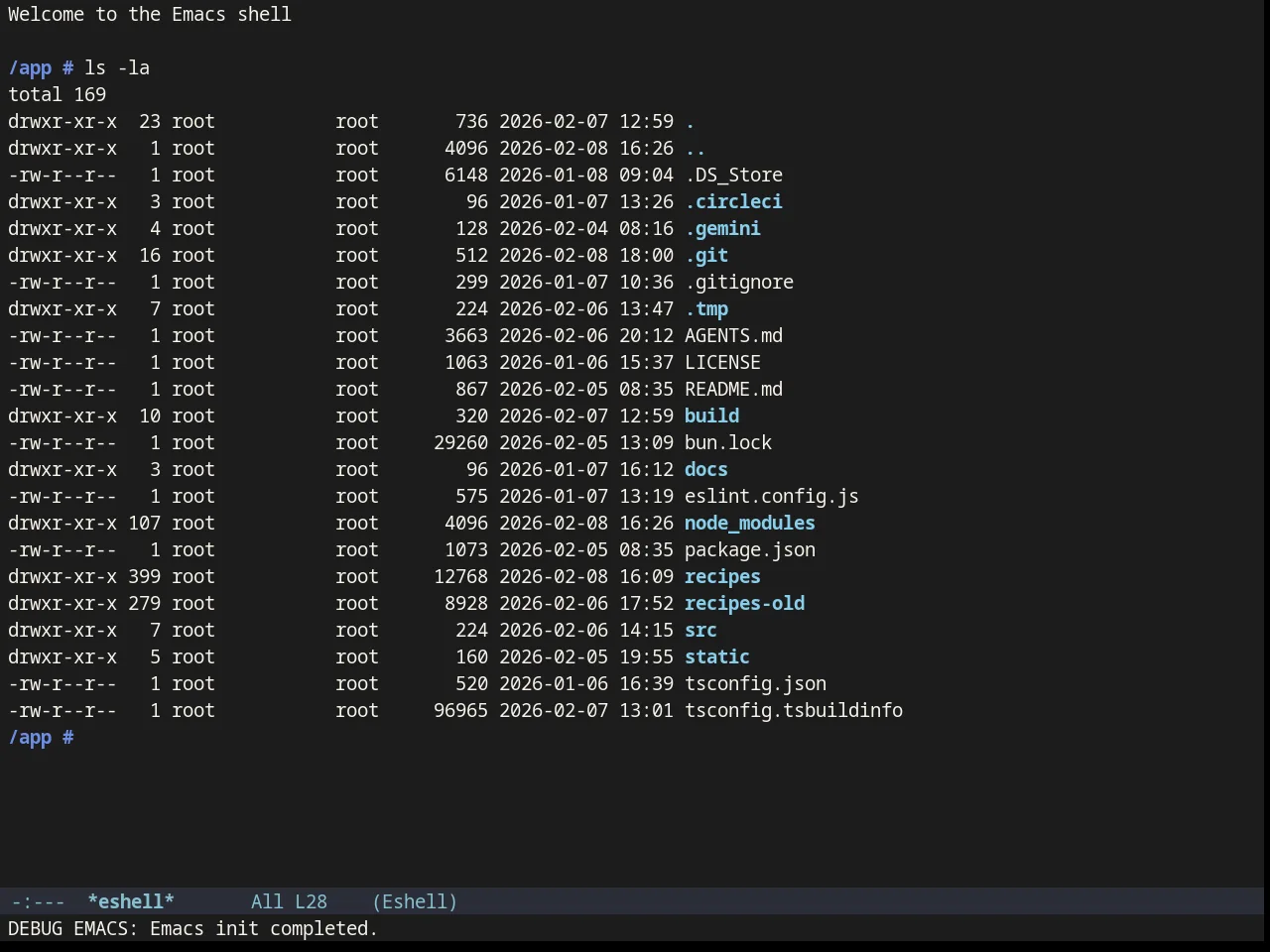Click the .tmp folder name
1270x952 pixels.
click(x=706, y=308)
